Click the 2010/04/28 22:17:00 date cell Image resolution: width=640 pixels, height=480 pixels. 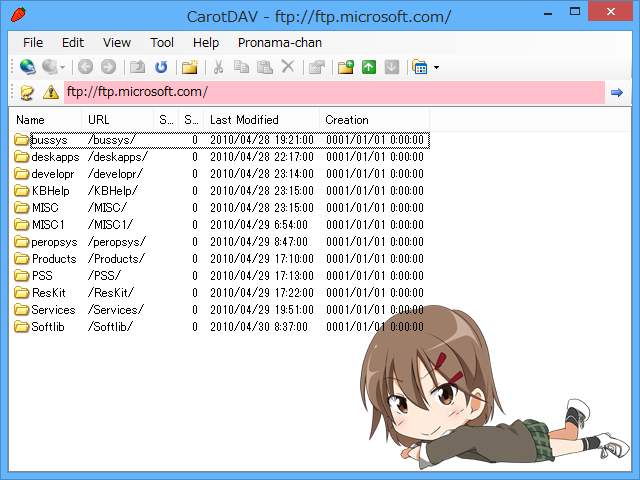pyautogui.click(x=262, y=157)
